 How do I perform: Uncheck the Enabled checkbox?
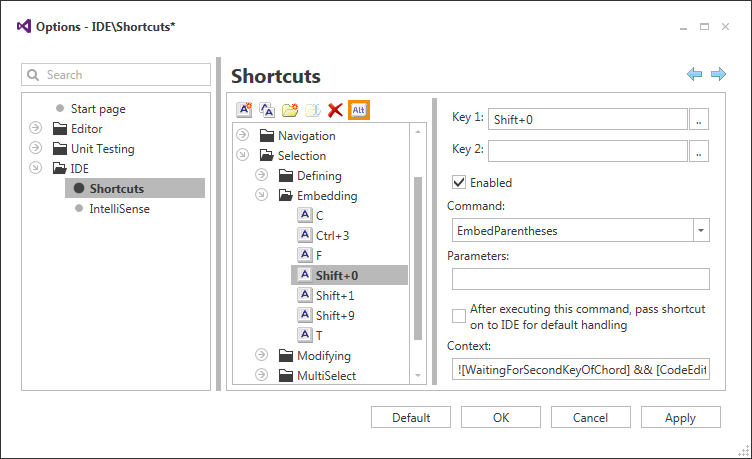click(x=460, y=183)
